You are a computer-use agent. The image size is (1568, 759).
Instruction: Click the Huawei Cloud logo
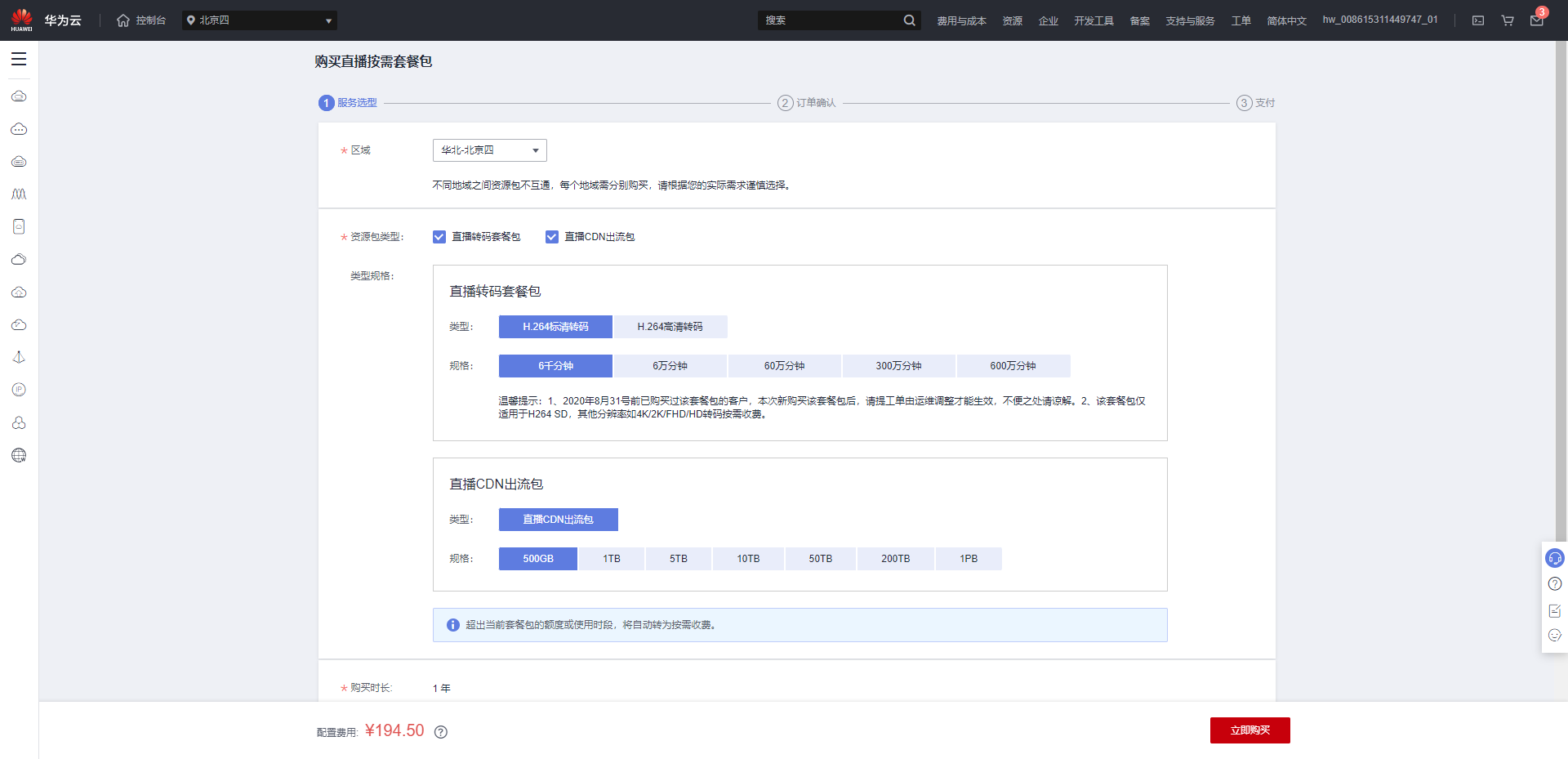[46, 20]
